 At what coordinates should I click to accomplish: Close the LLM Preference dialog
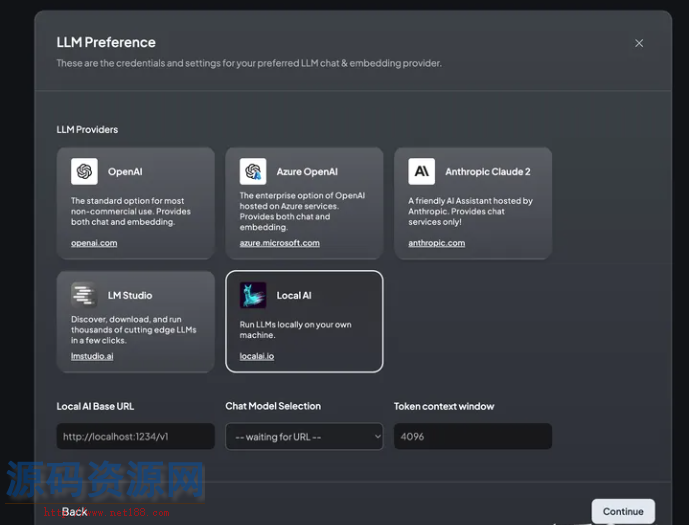(x=639, y=43)
